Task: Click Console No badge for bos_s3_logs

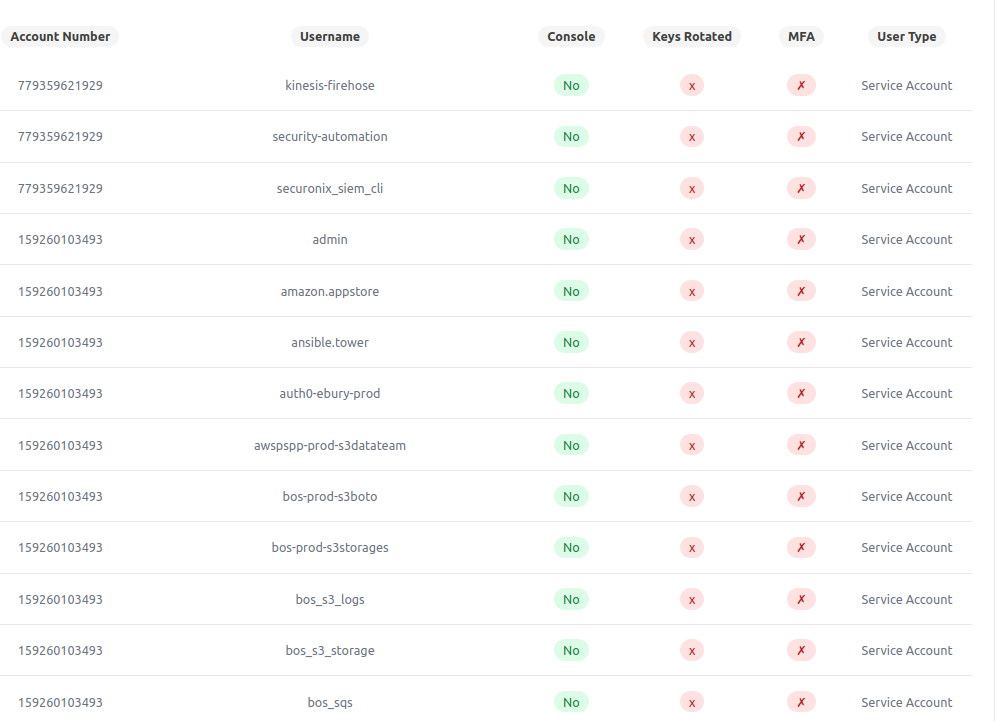Action: tap(571, 599)
